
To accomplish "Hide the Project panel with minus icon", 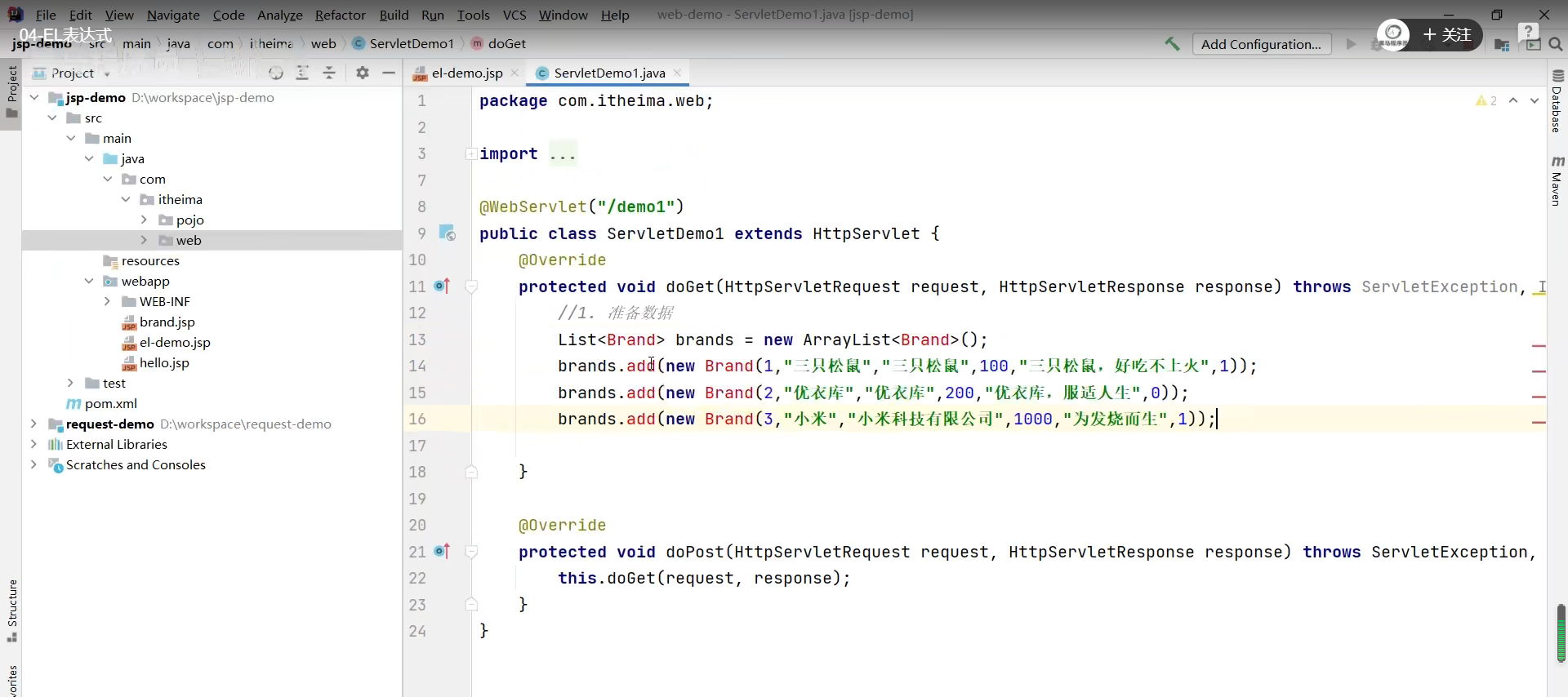I will [x=389, y=73].
